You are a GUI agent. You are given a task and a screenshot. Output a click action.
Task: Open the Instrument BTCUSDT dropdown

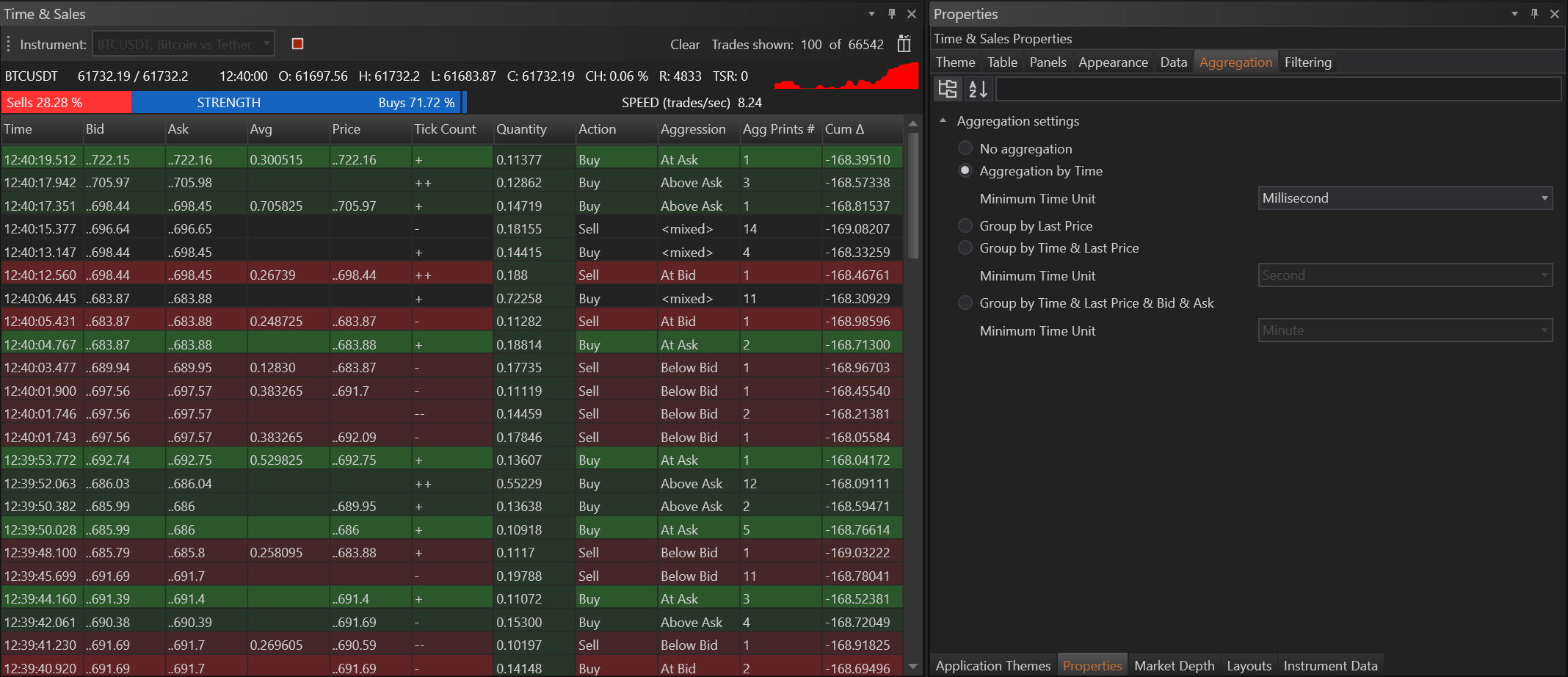coord(184,44)
